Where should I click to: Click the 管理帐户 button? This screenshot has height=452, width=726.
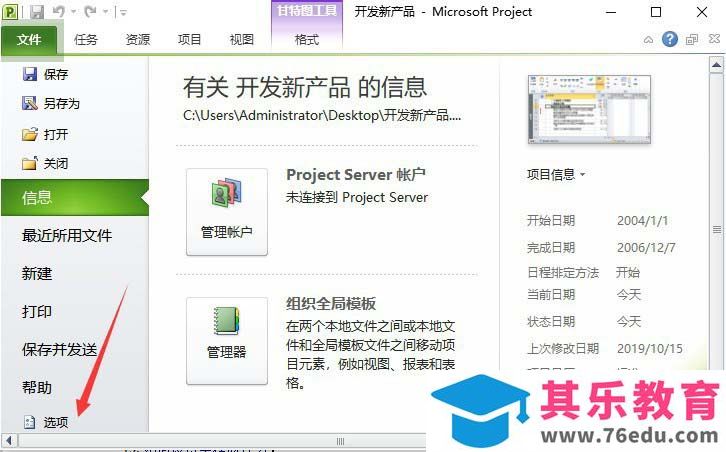point(227,212)
